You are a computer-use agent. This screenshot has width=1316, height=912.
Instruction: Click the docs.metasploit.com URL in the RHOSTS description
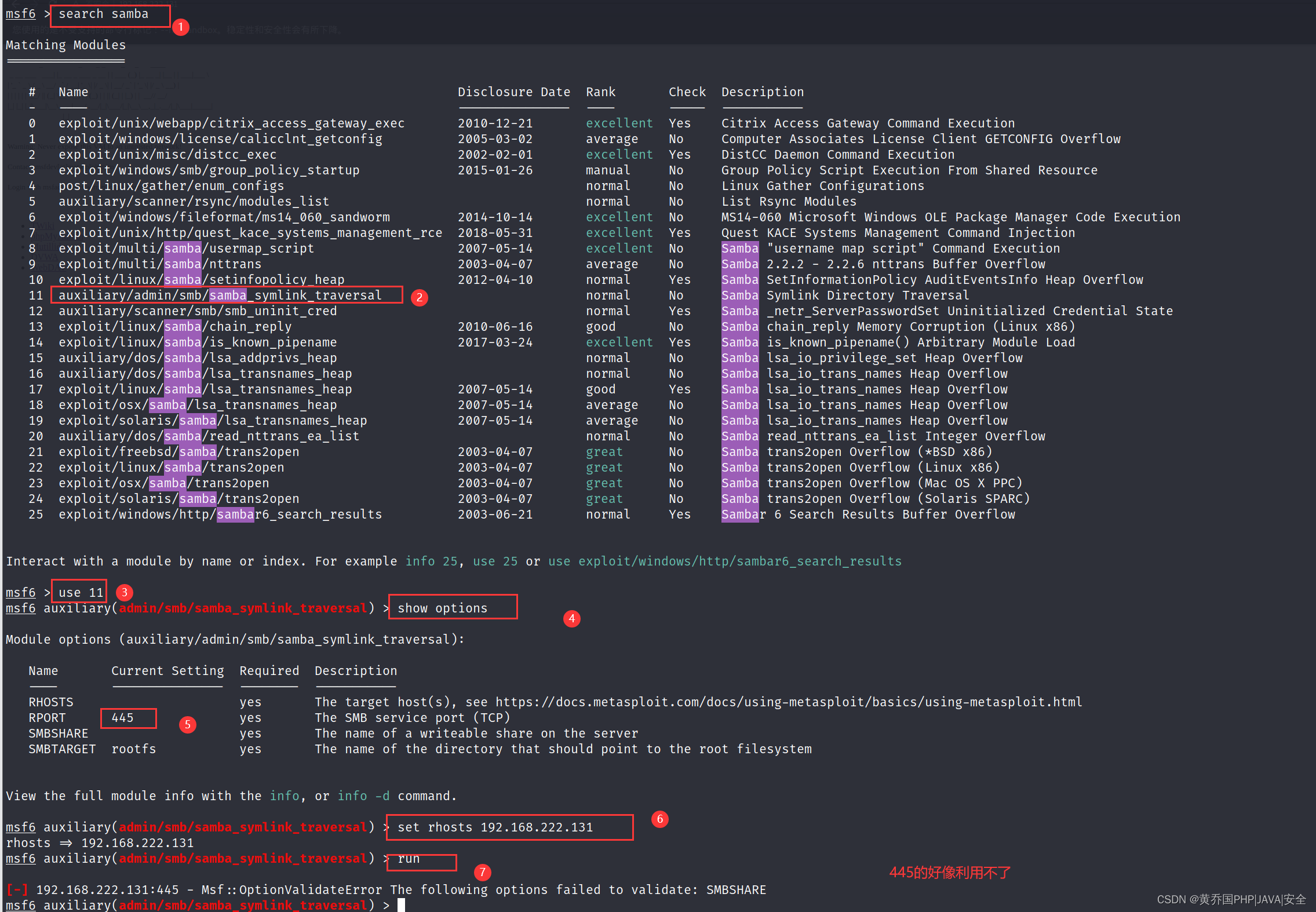(x=789, y=702)
